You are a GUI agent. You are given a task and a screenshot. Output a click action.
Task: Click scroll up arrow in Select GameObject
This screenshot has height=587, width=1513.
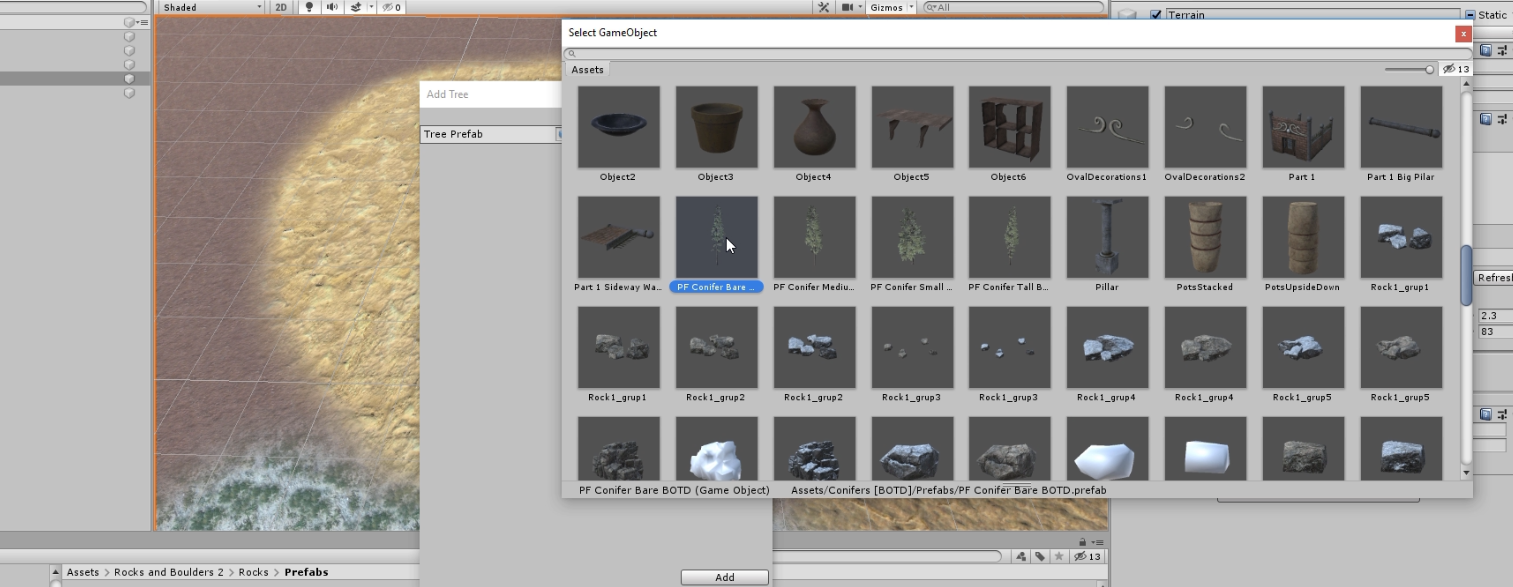tap(1467, 86)
